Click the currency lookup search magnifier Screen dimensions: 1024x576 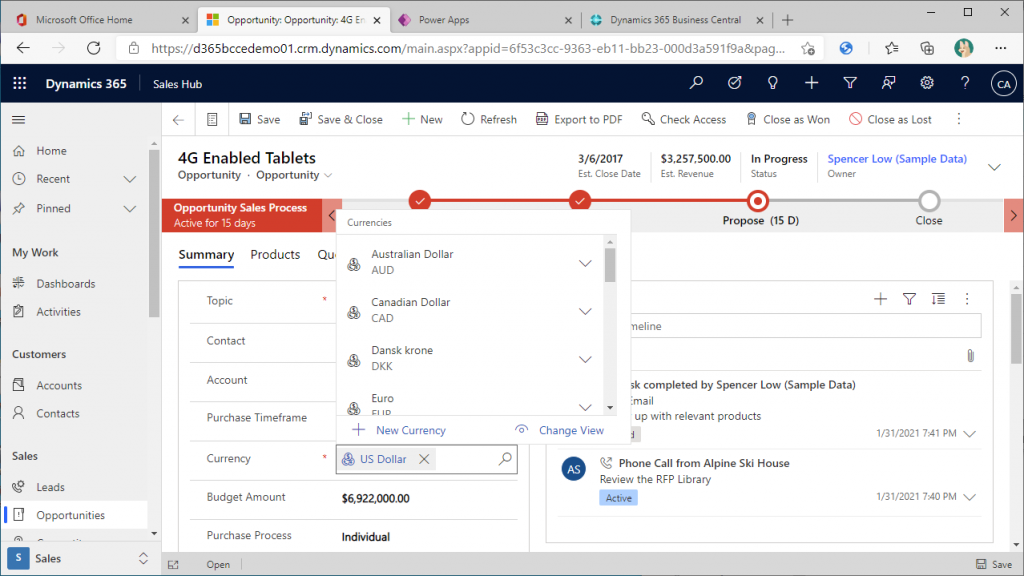pyautogui.click(x=505, y=459)
